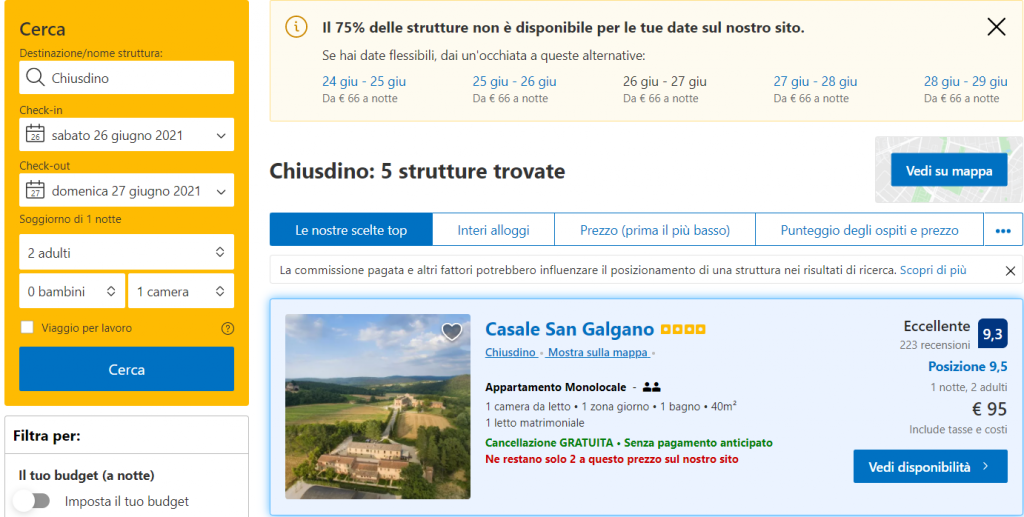Sort by Prezzo (prima il più basso)

(655, 230)
